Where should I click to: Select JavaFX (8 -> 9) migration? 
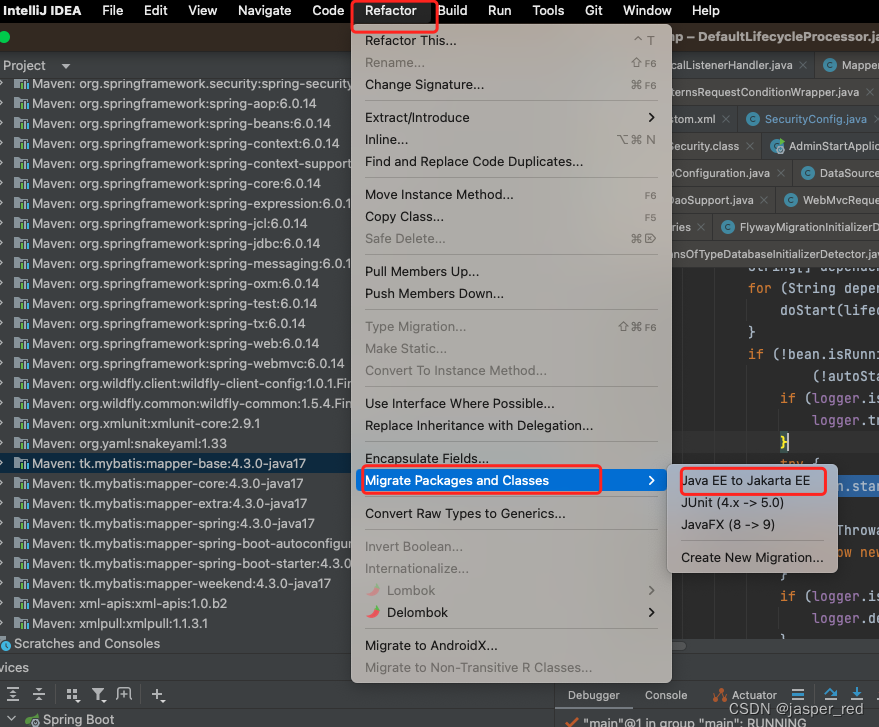pos(752,525)
